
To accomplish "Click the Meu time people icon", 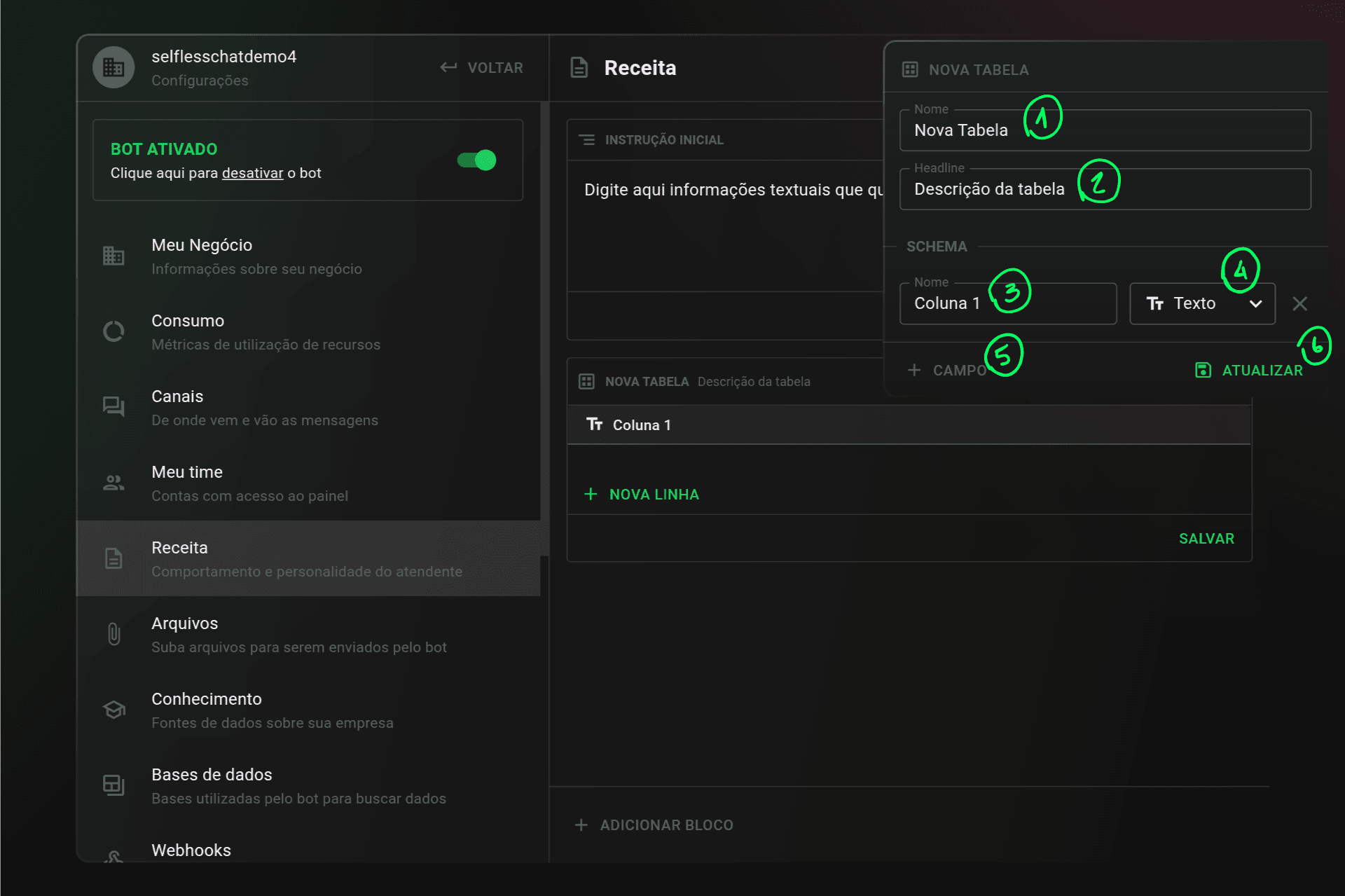I will click(113, 483).
